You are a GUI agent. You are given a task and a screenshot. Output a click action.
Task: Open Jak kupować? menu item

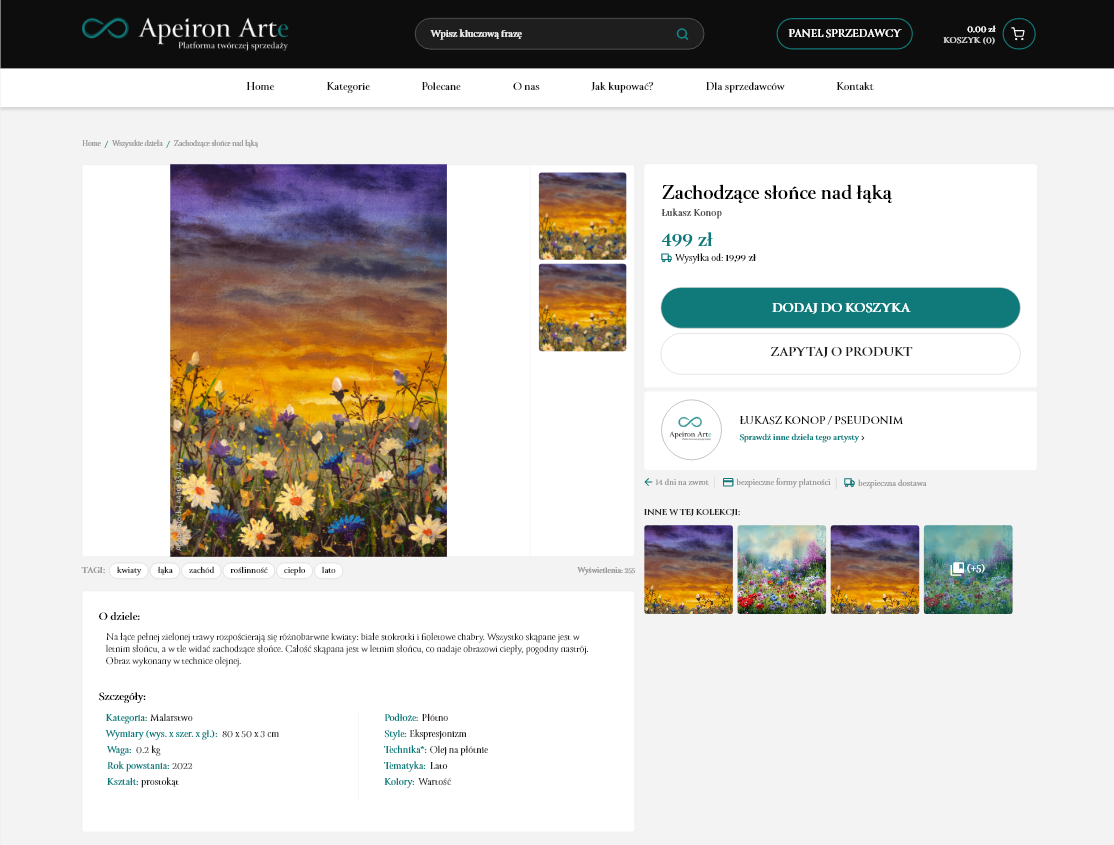click(622, 87)
